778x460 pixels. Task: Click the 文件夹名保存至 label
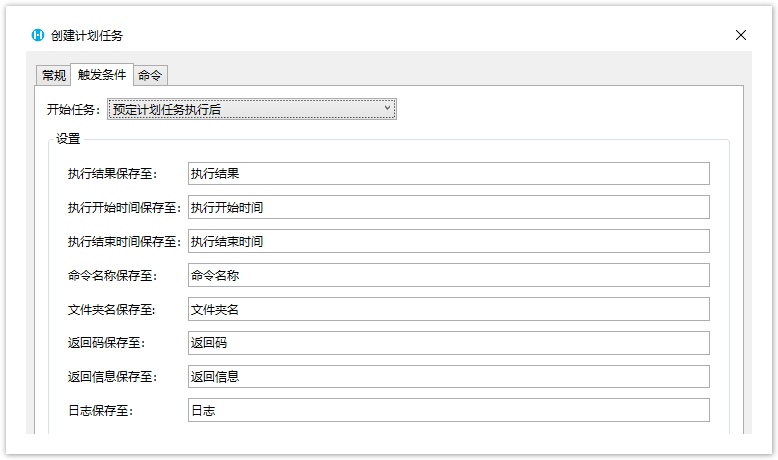coord(112,310)
